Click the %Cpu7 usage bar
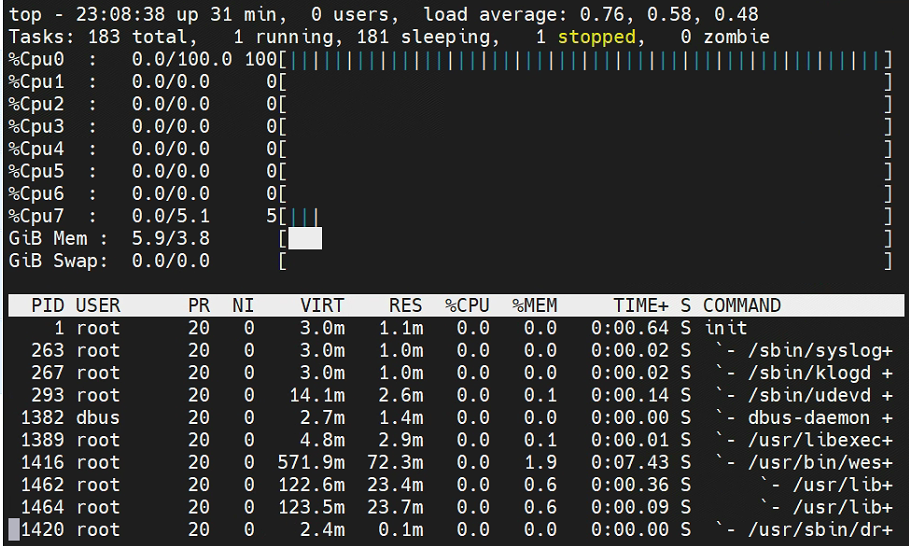909x546 pixels. click(x=304, y=217)
